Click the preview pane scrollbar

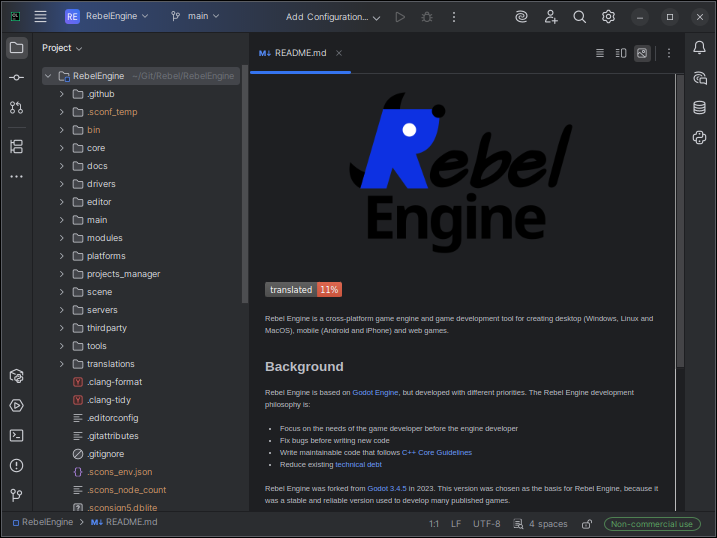coord(680,221)
